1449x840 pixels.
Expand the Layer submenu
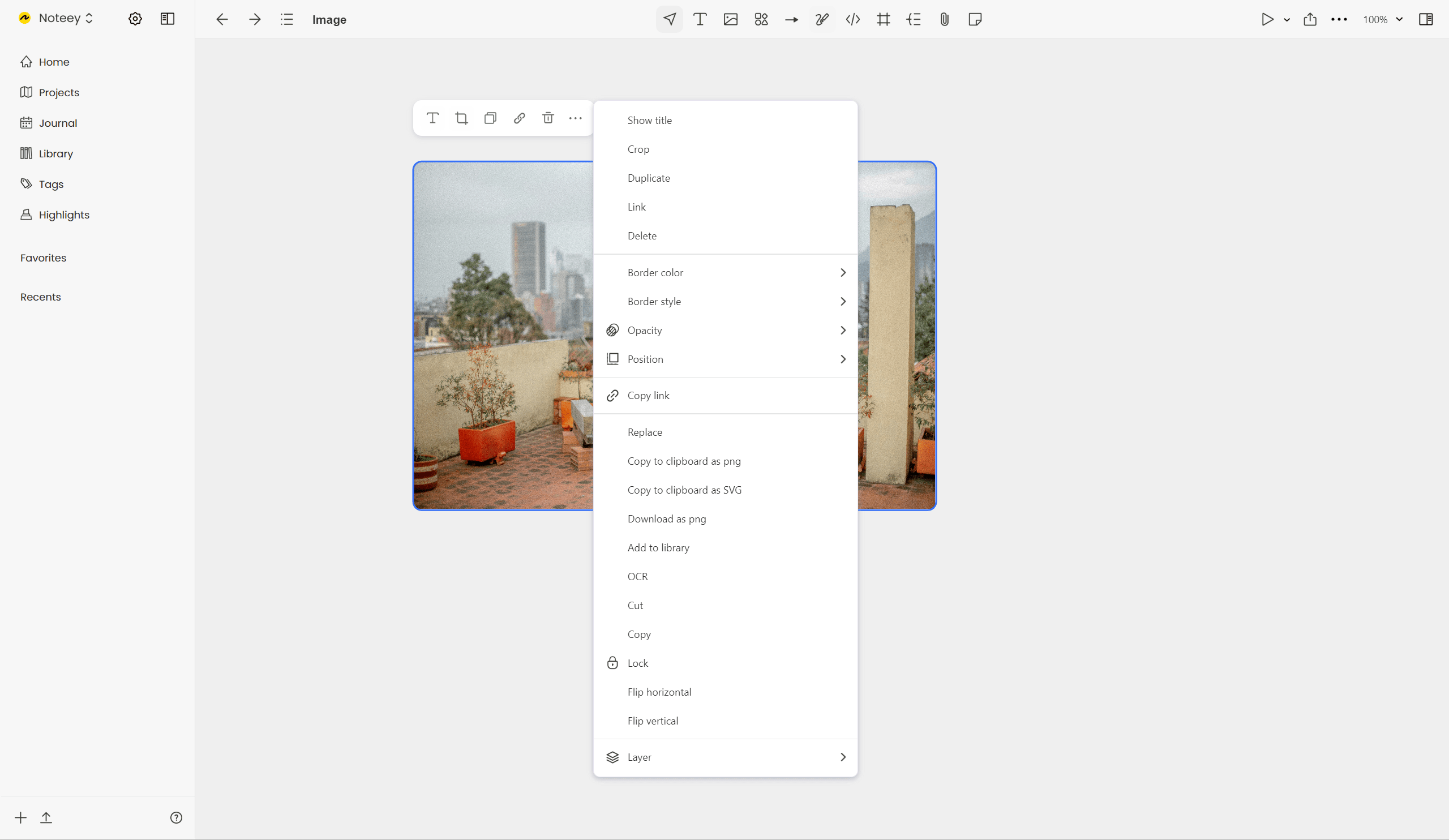click(x=725, y=757)
